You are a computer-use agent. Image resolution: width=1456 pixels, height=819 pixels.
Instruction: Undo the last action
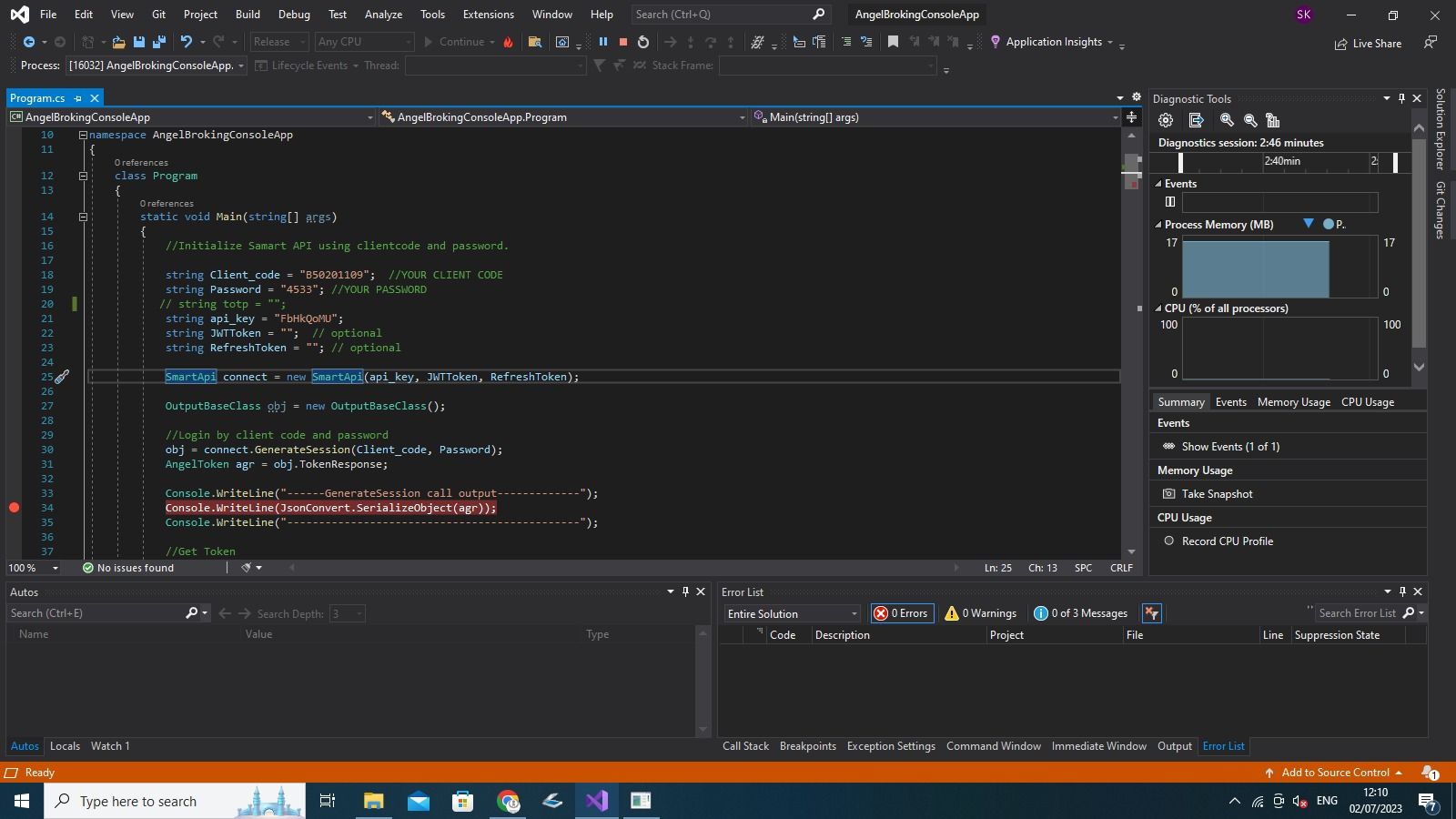187,42
